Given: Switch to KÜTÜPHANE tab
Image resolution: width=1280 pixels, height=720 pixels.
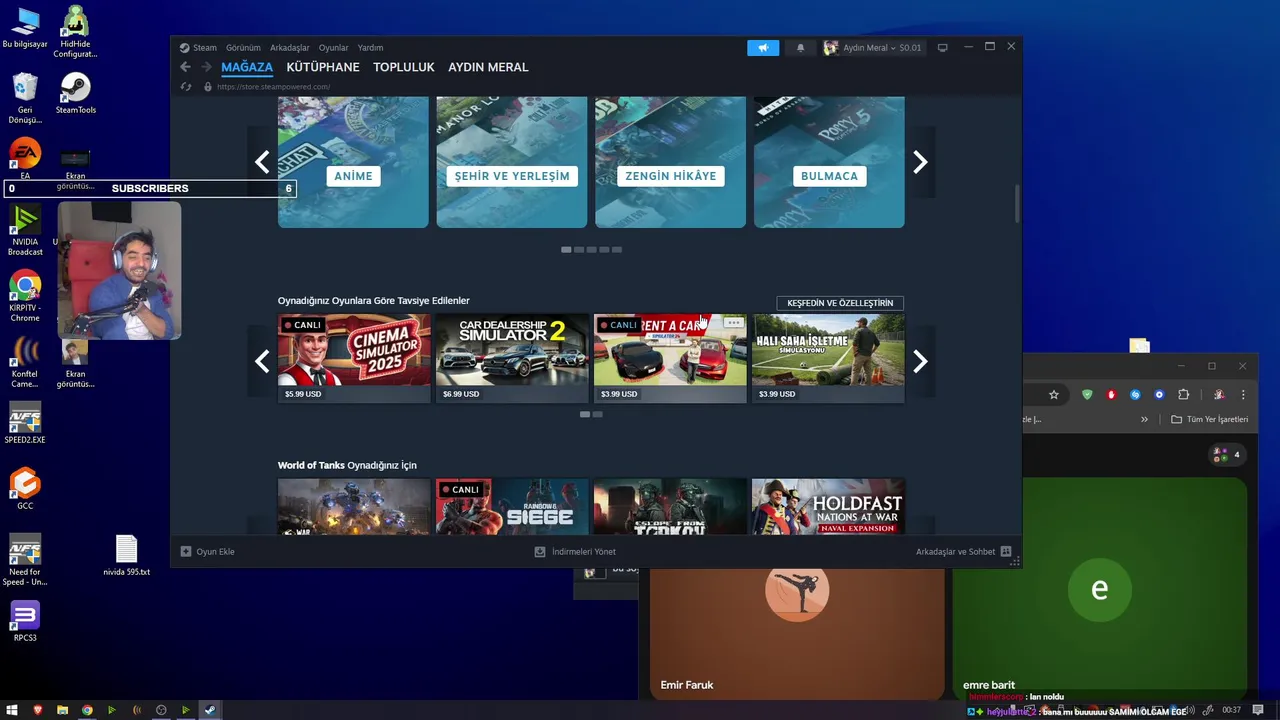Looking at the screenshot, I should coord(323,67).
